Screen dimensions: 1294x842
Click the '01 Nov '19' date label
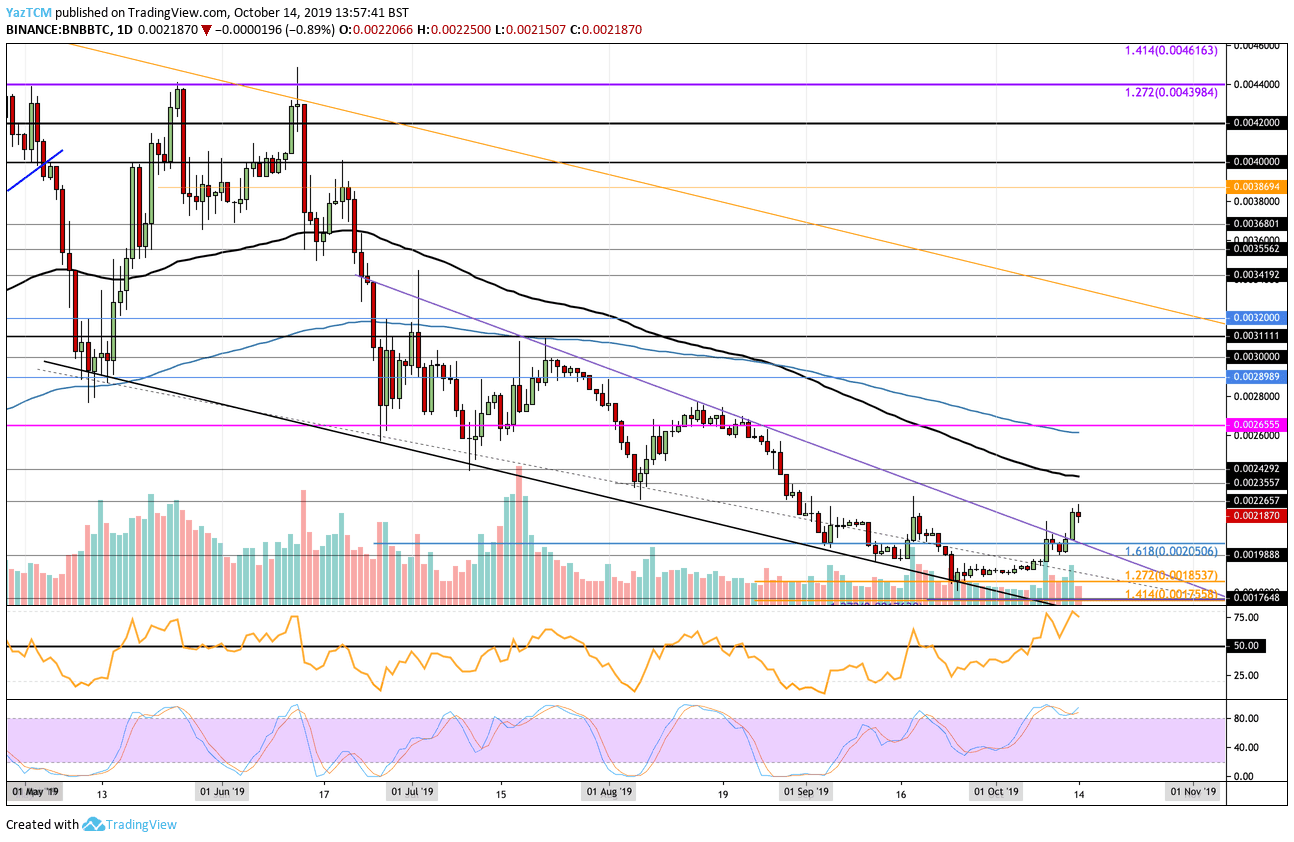pos(1194,792)
